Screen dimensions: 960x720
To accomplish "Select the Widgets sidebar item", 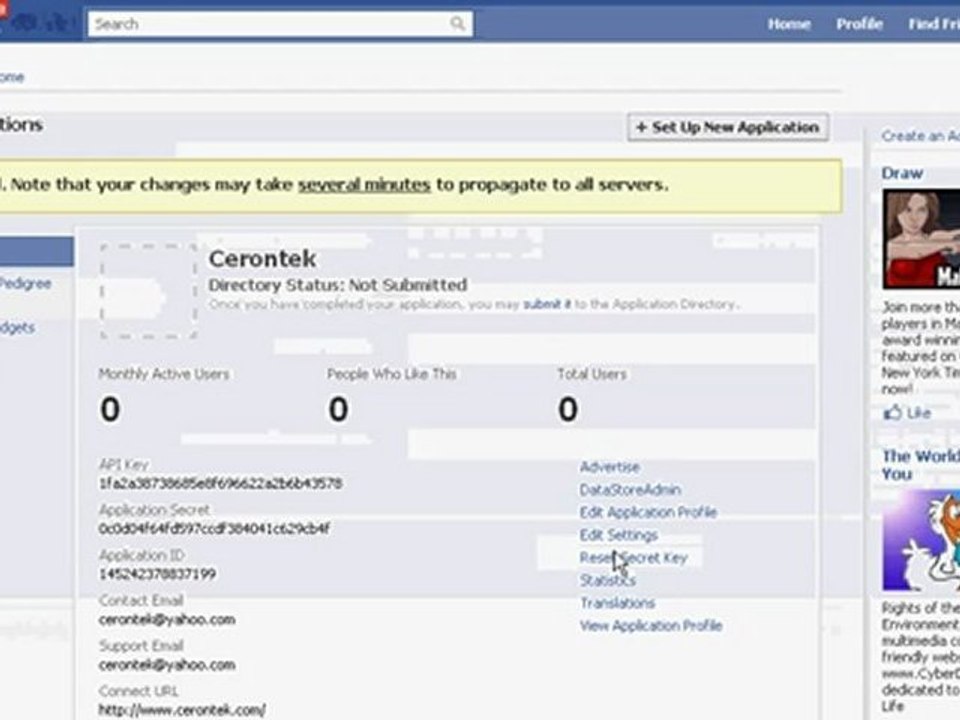I will tap(17, 328).
